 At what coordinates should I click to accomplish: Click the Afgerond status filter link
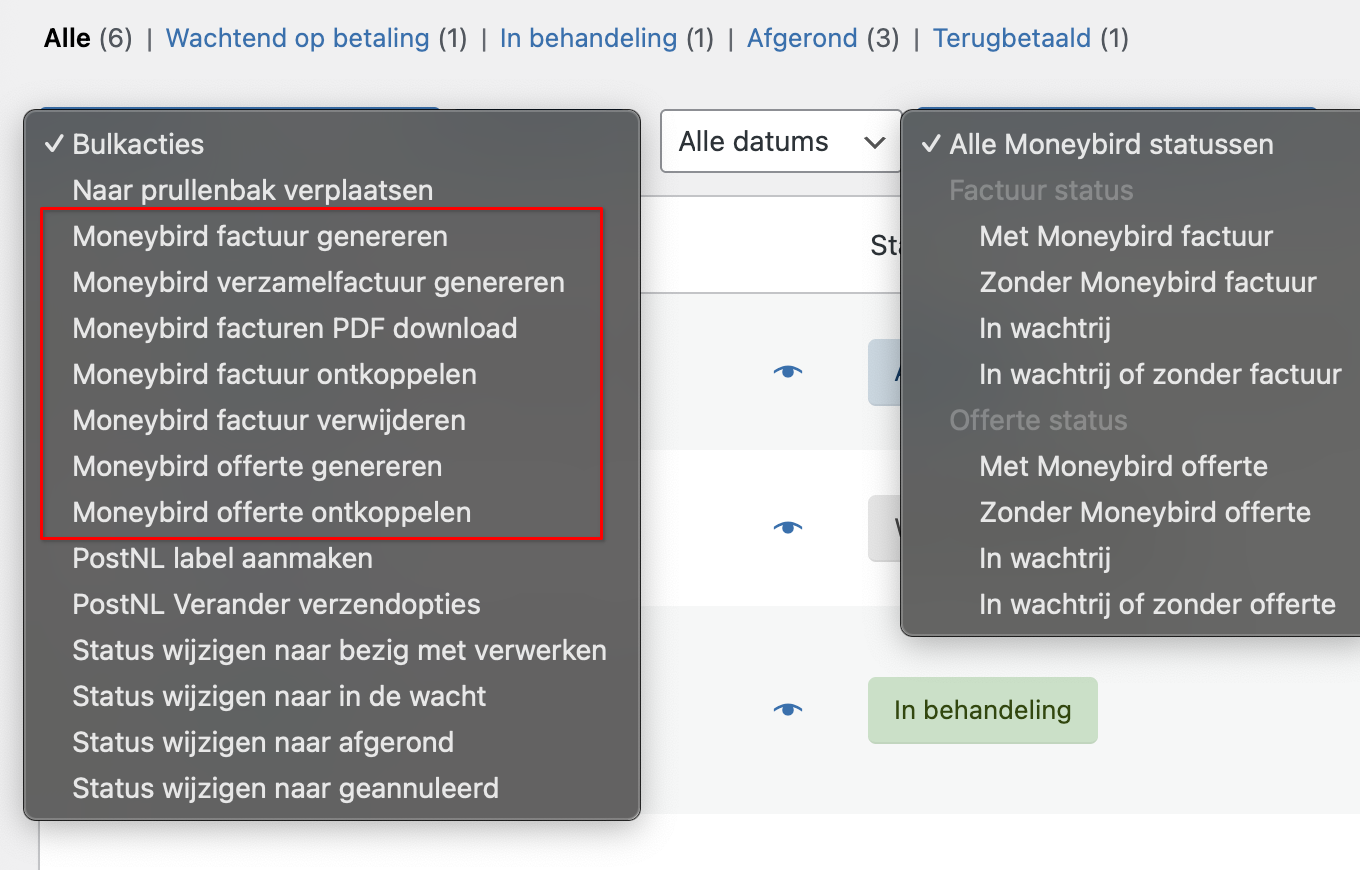[x=802, y=37]
